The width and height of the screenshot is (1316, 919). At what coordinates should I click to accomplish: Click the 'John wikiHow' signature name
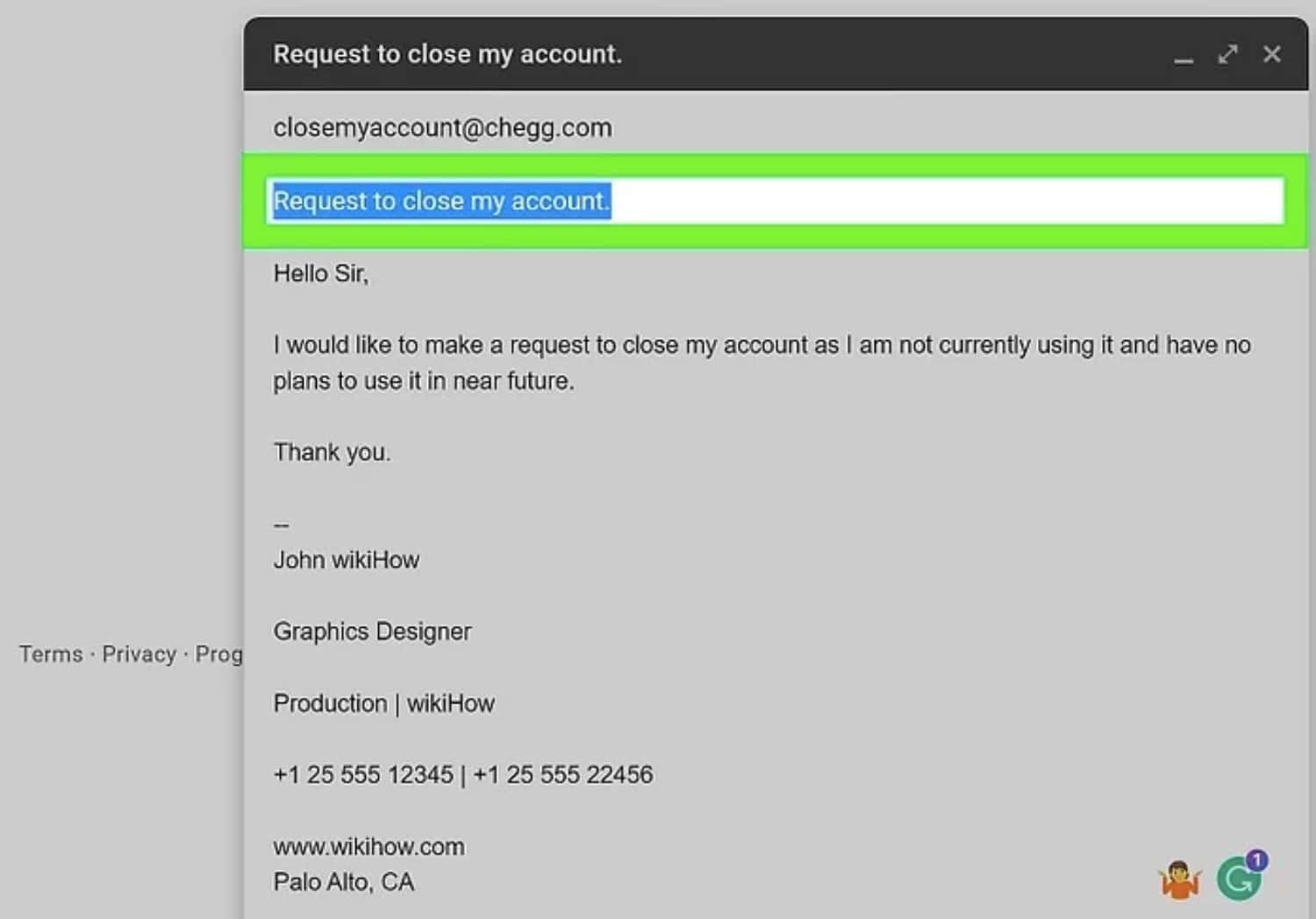[347, 560]
